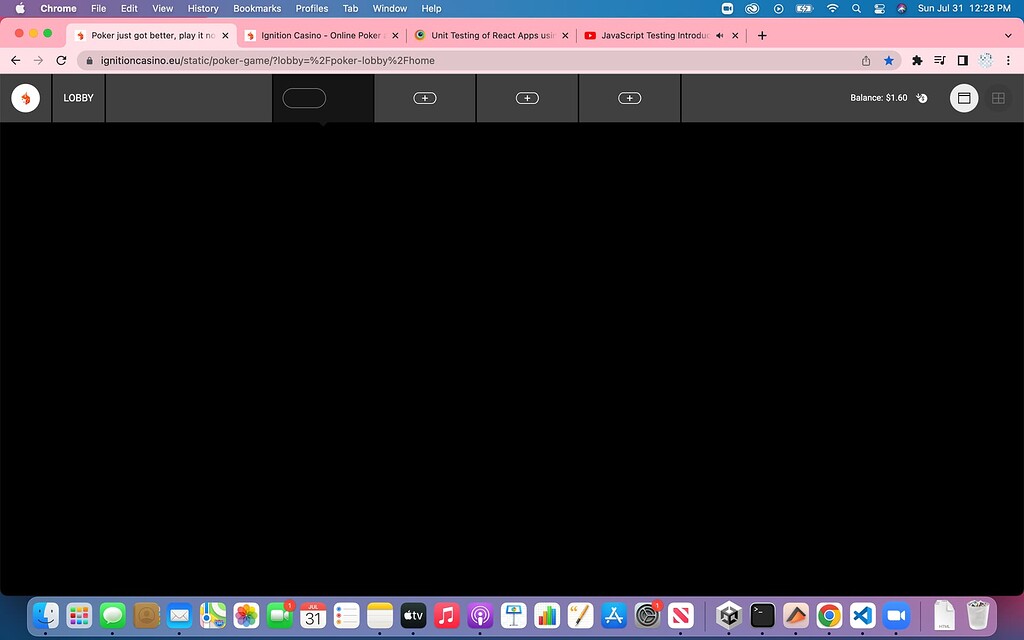Add a table in the third slot
The image size is (1024, 640).
[527, 98]
